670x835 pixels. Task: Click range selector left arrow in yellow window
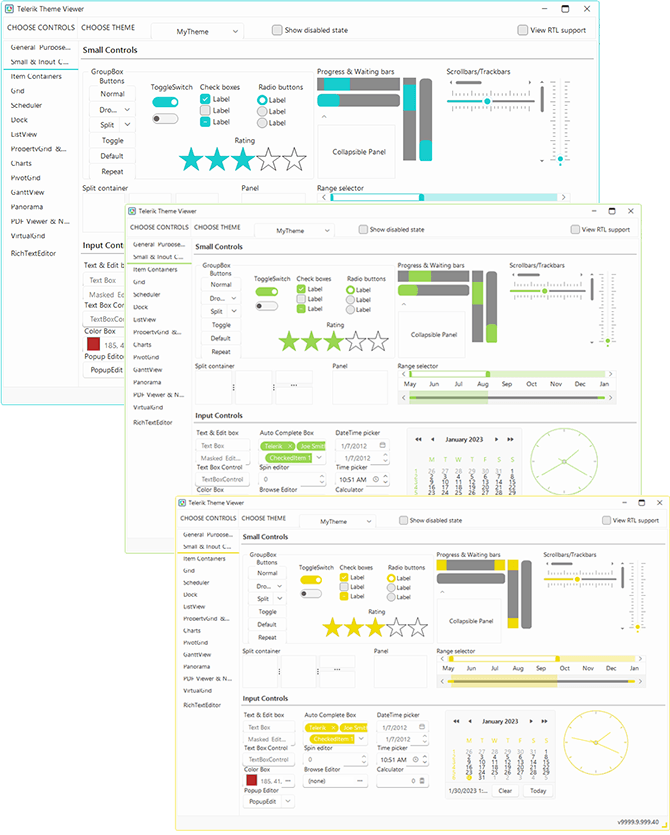click(x=443, y=659)
